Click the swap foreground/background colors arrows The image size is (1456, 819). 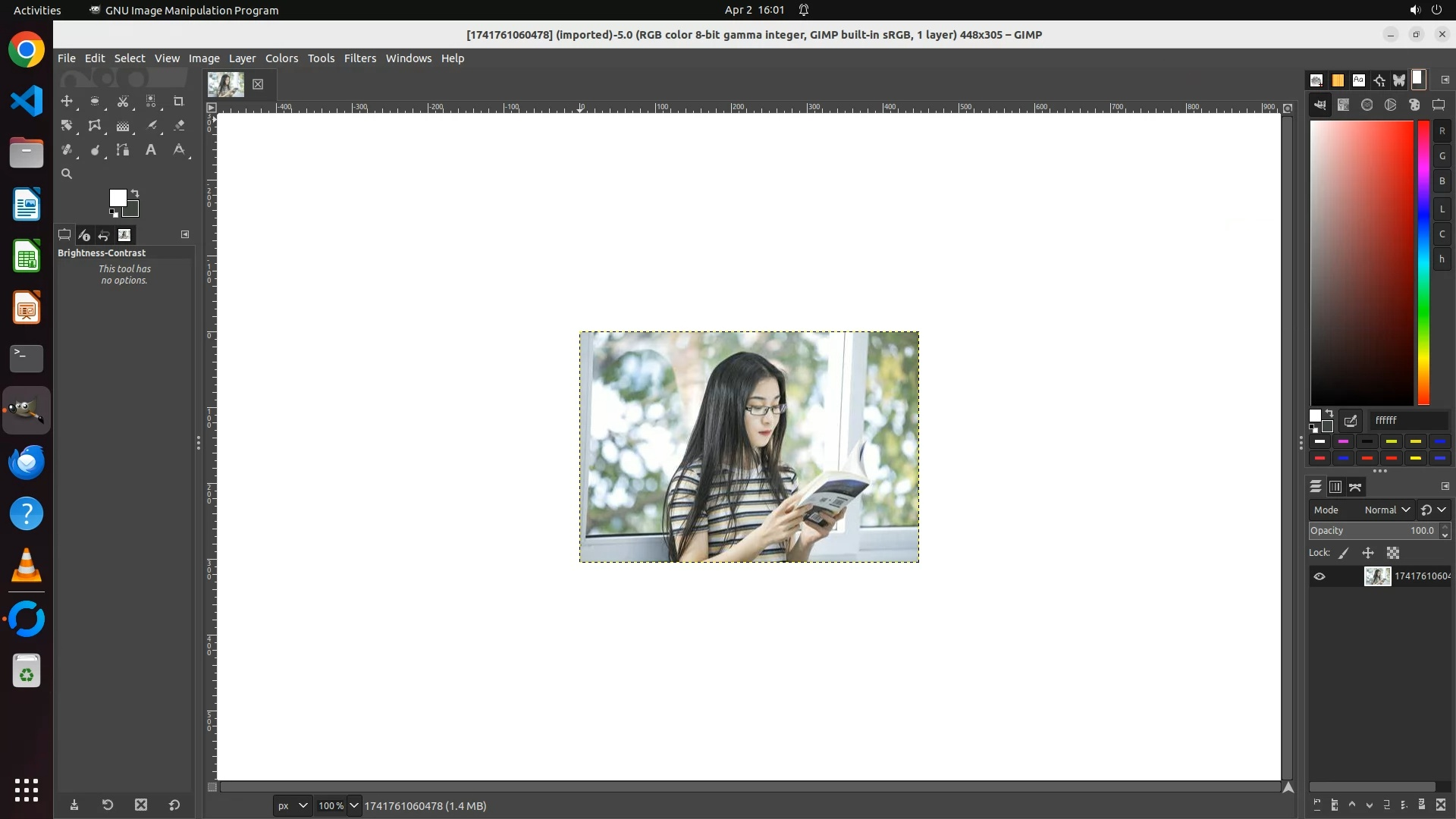click(135, 193)
